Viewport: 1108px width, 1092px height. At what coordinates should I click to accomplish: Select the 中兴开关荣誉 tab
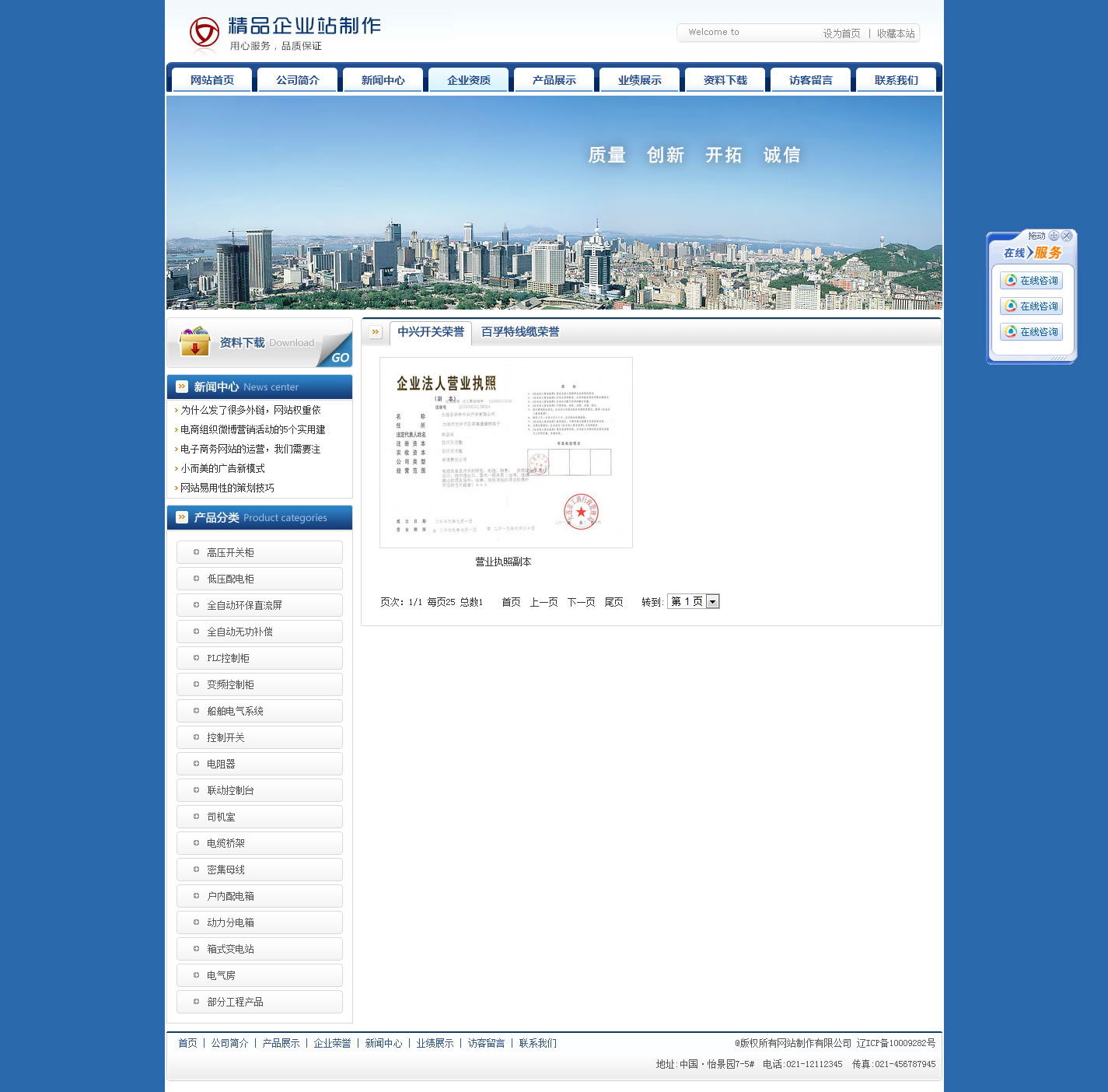point(430,332)
